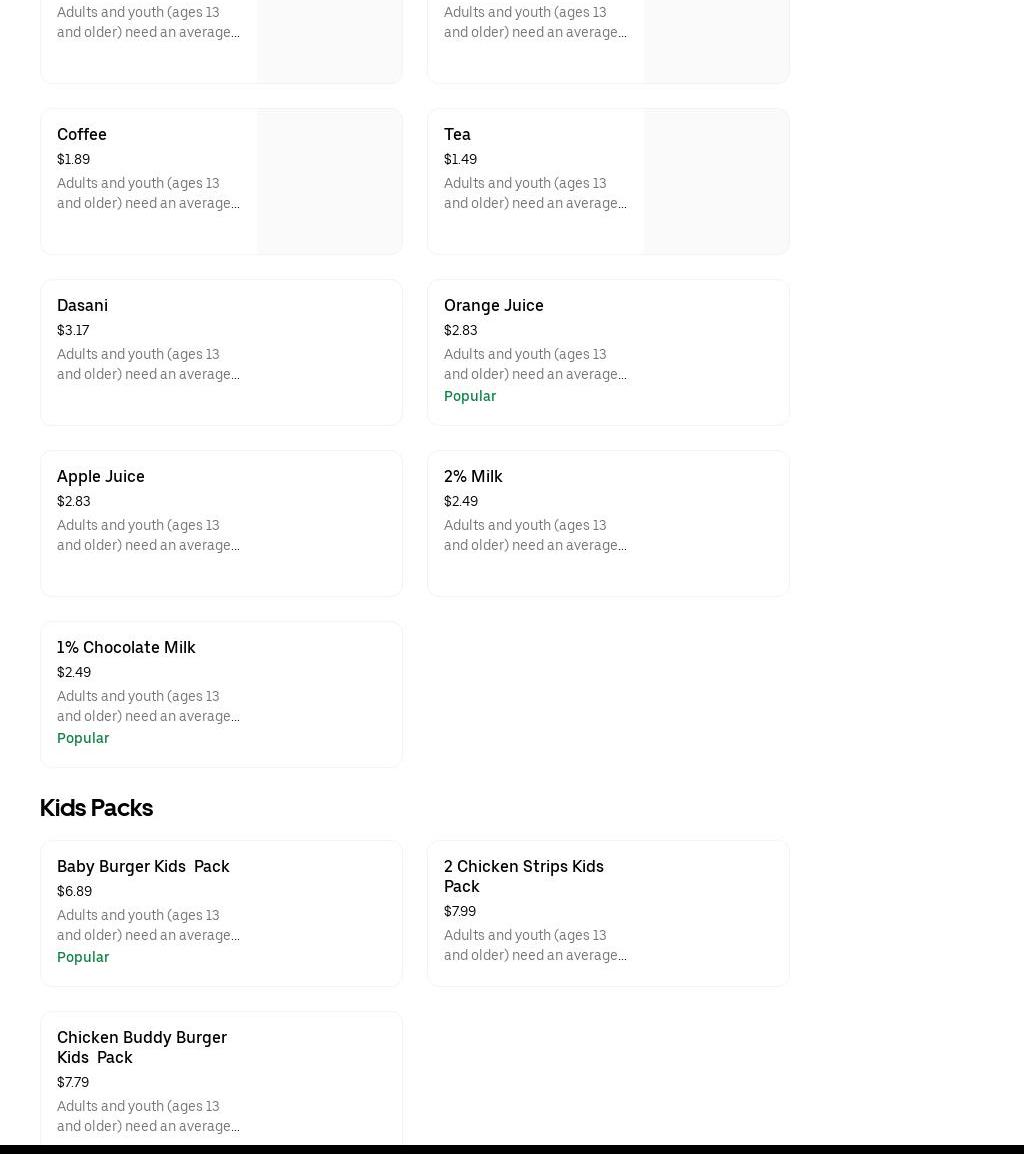Click the Popular tag on 1% Chocolate Milk
Image resolution: width=1024 pixels, height=1154 pixels.
pyautogui.click(x=83, y=738)
